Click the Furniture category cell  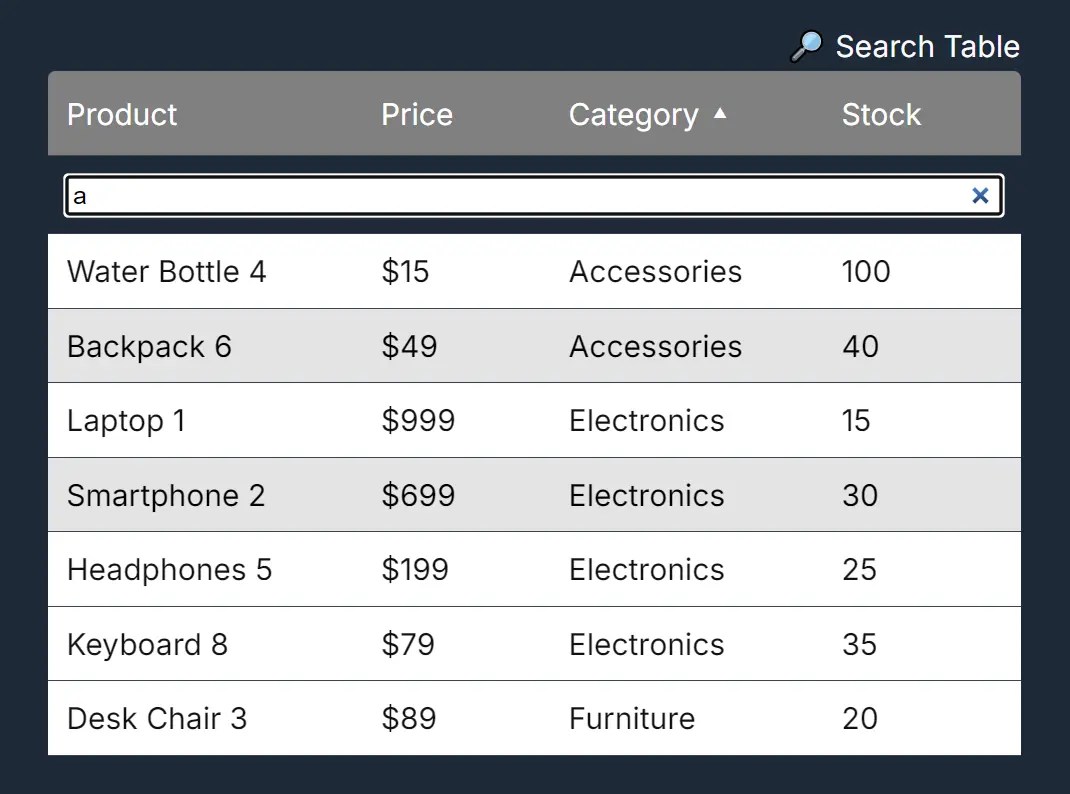click(632, 719)
